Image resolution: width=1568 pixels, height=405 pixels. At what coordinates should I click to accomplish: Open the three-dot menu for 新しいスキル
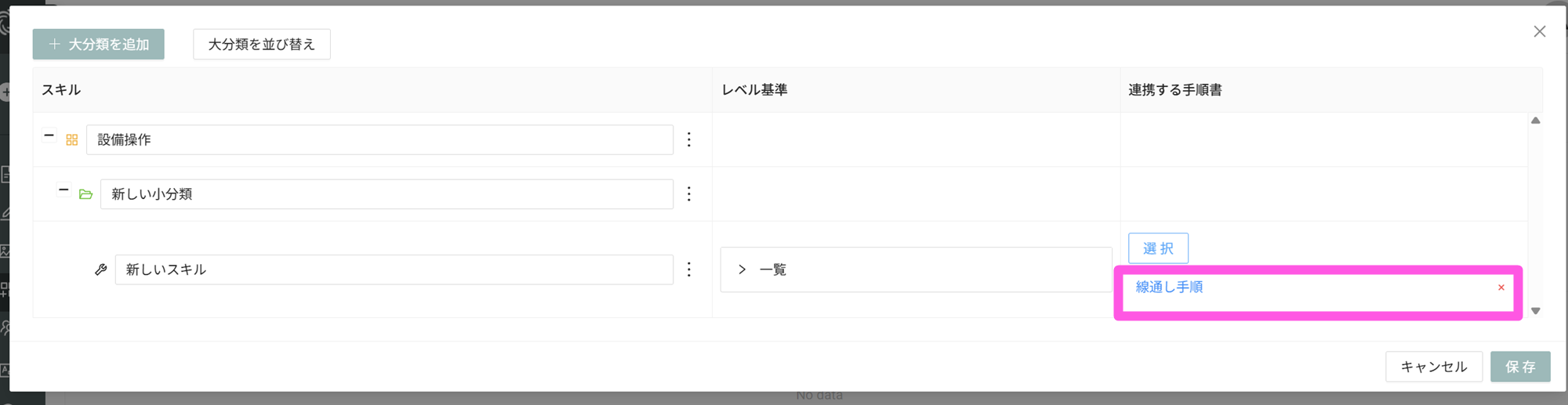(x=689, y=269)
